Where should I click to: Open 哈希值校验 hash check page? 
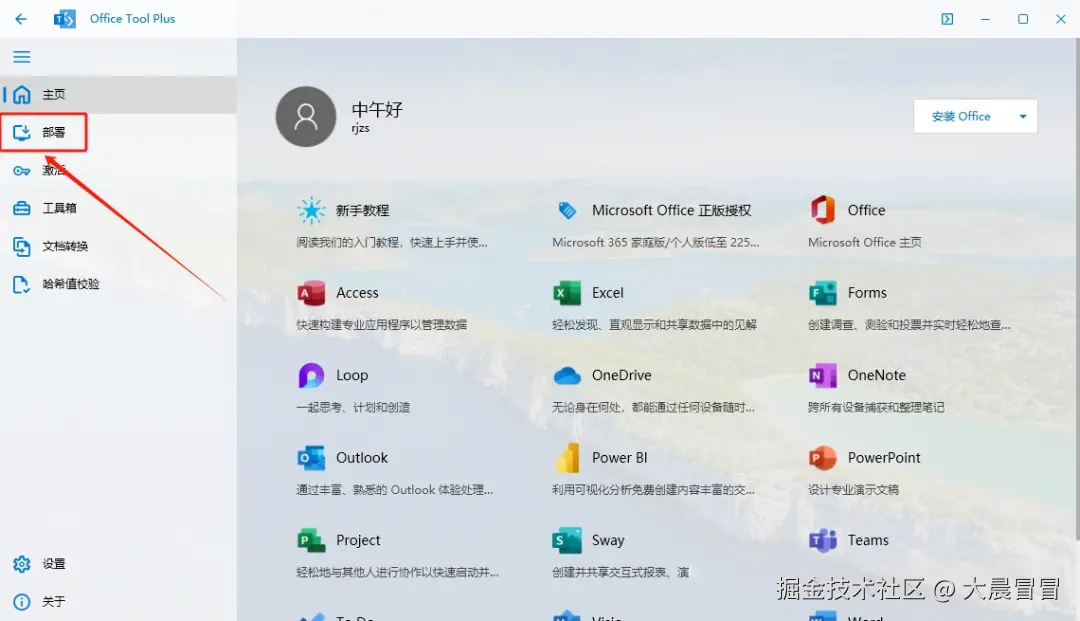[x=118, y=284]
